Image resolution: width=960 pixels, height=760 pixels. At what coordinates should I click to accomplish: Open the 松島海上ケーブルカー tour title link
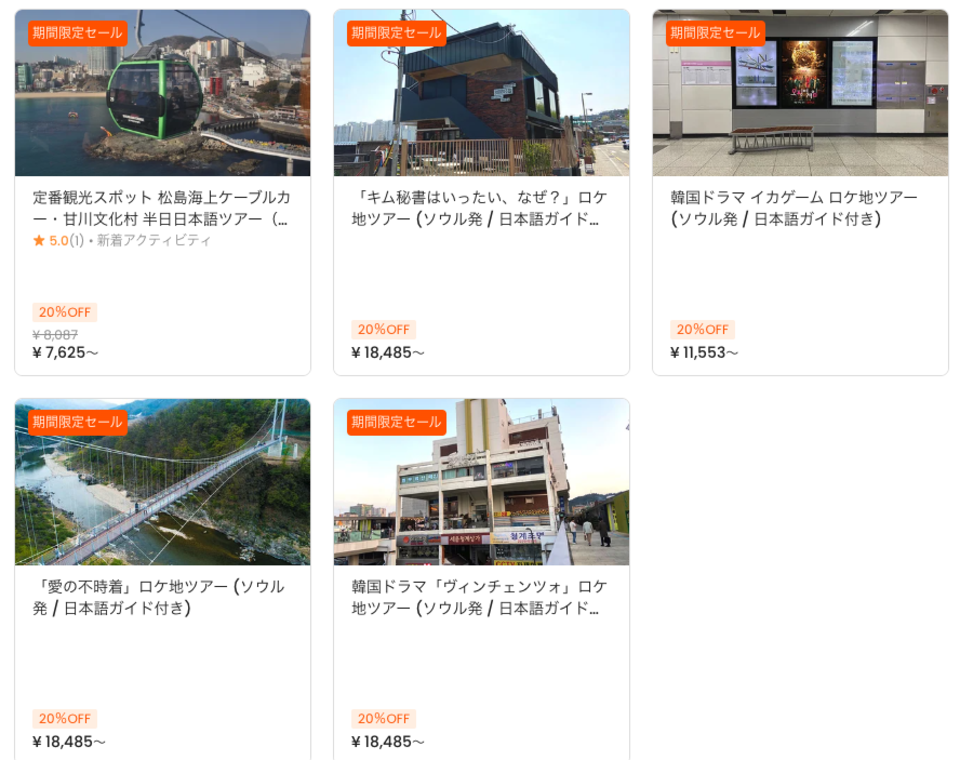[162, 208]
